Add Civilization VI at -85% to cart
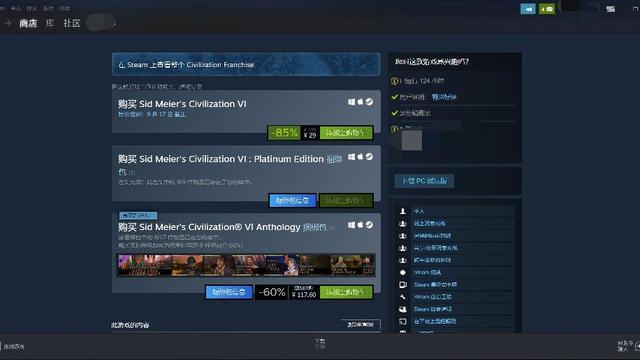This screenshot has width=640, height=360. coord(346,133)
